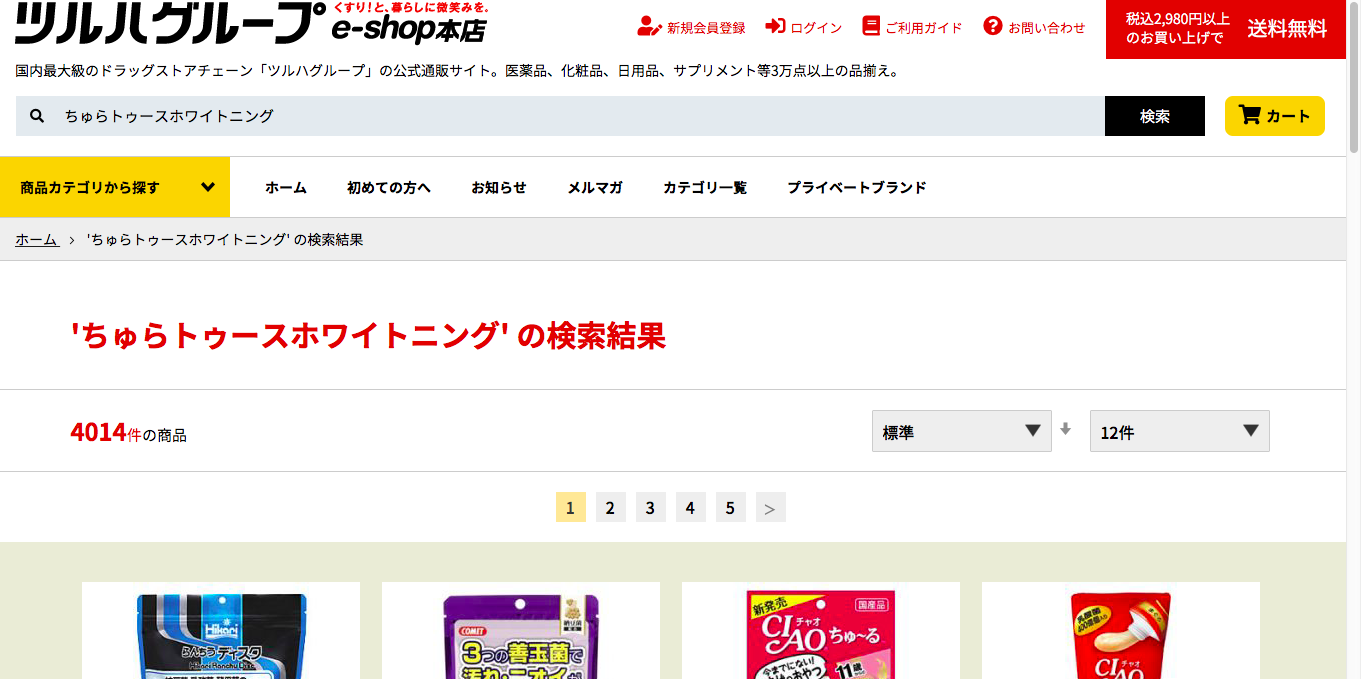Screen dimensions: 1361x679
Task: Click the ホーム breadcrumb link
Action: pos(37,240)
